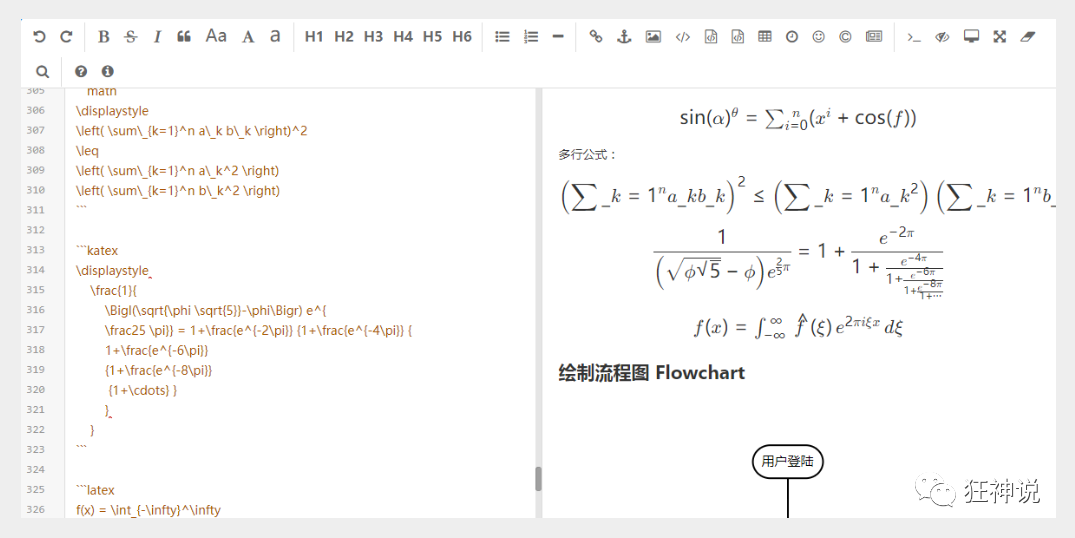Click the first code-file icon for preformatted text
This screenshot has width=1075, height=538.
[711, 36]
